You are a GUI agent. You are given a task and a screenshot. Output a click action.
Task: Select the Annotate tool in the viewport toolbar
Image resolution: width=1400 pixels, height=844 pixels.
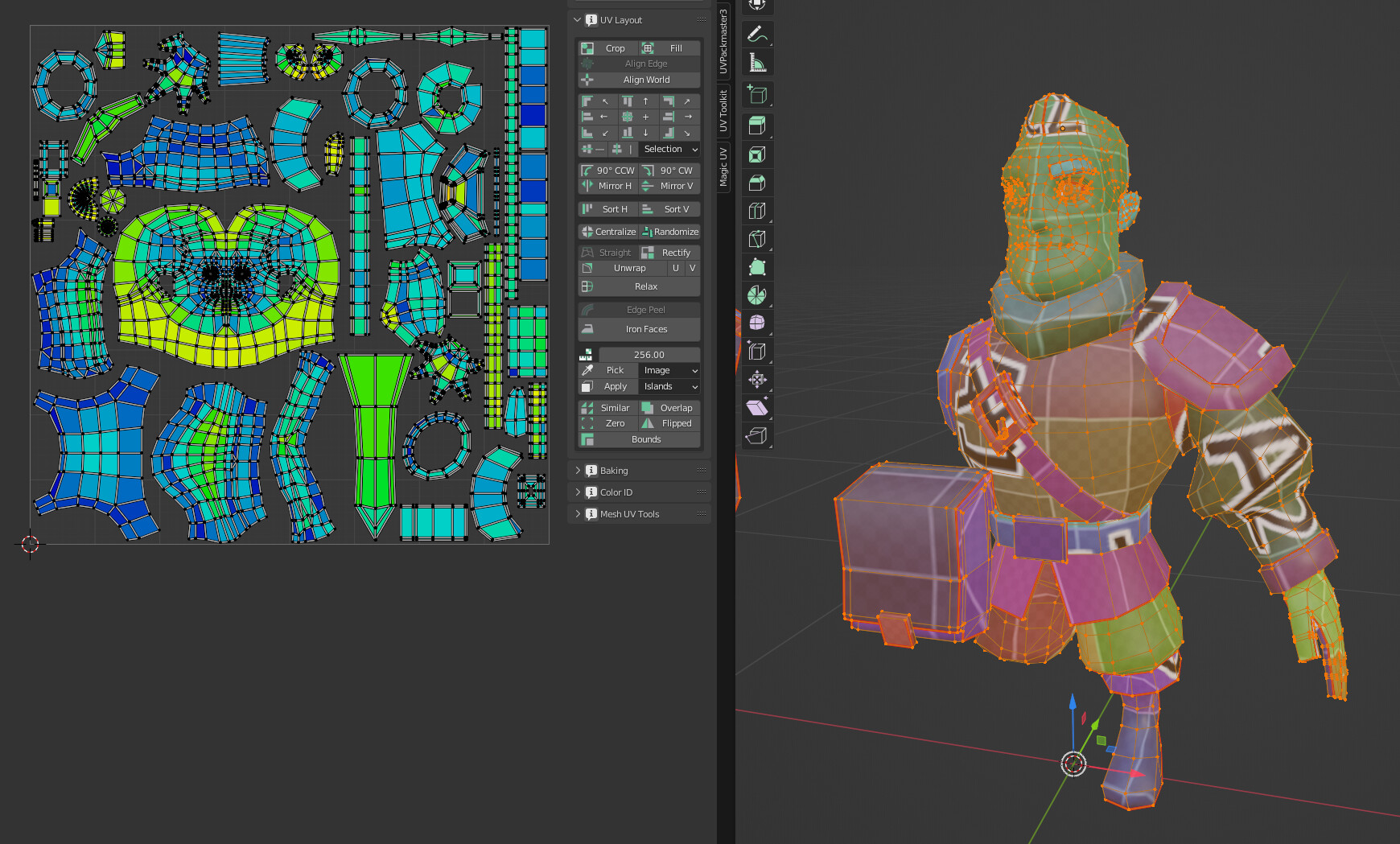click(x=756, y=35)
